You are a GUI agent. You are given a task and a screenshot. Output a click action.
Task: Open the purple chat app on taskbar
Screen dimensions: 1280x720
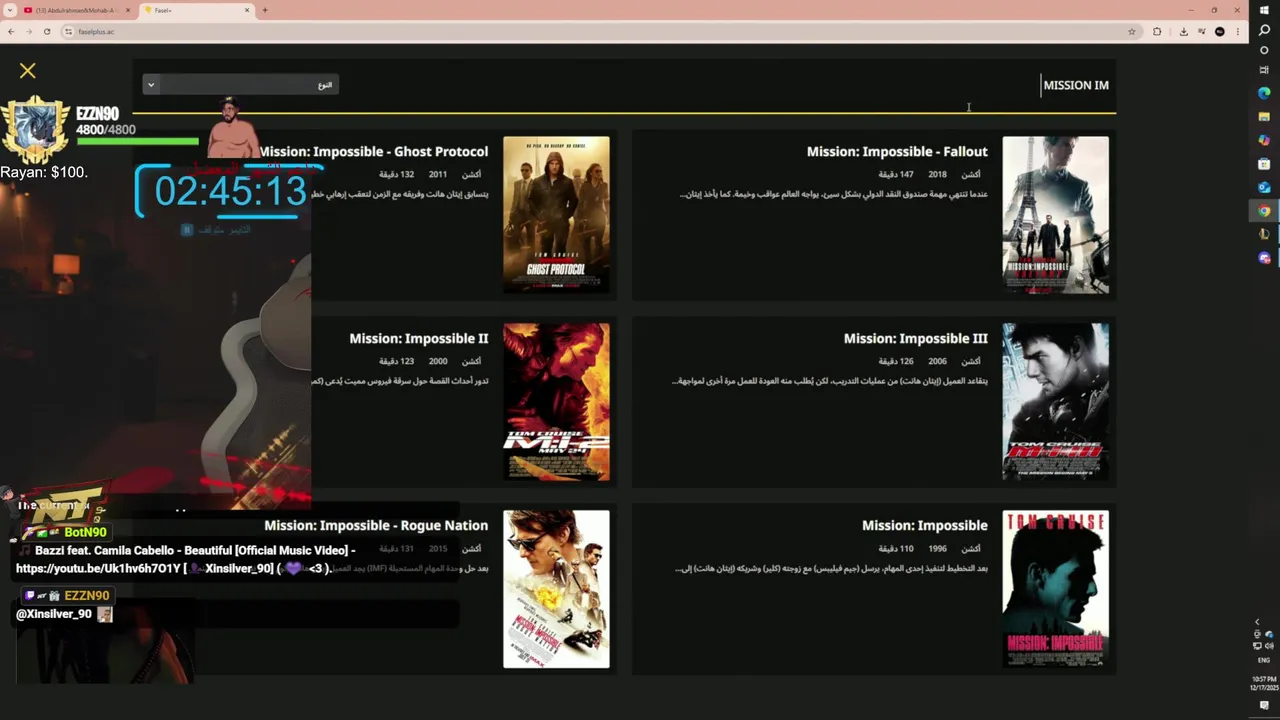(x=1264, y=258)
